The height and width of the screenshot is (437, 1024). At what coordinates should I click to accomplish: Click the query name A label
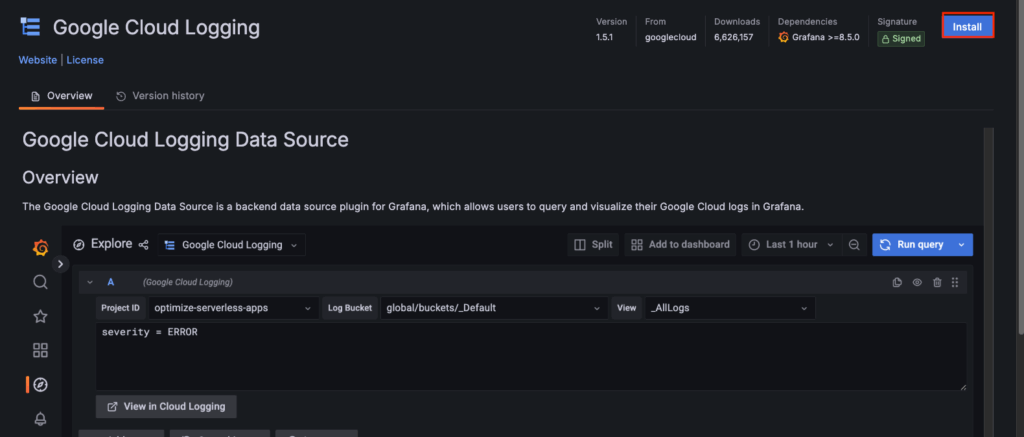[x=110, y=282]
